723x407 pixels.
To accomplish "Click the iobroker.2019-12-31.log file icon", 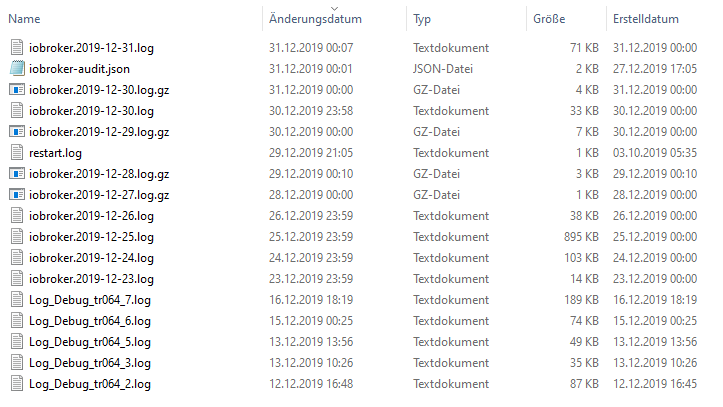I will click(17, 47).
